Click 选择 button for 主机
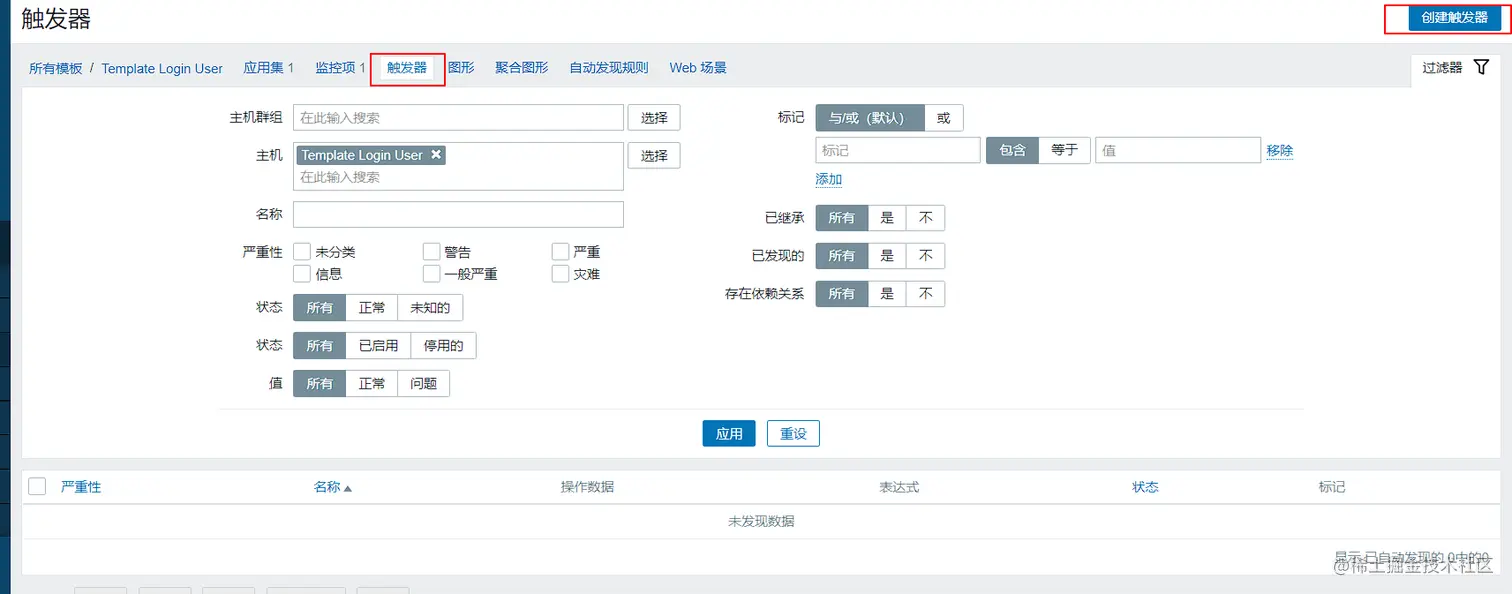The image size is (1512, 594). tap(654, 155)
